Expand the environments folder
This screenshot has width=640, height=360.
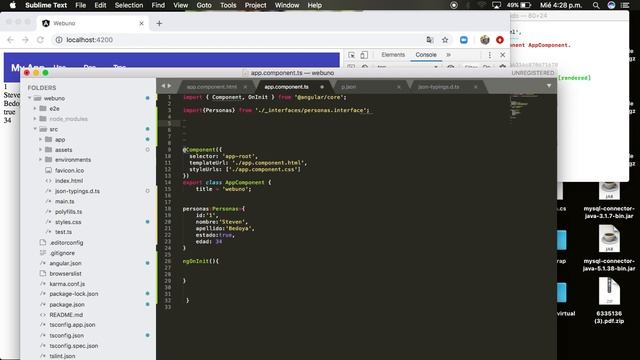pyautogui.click(x=40, y=160)
